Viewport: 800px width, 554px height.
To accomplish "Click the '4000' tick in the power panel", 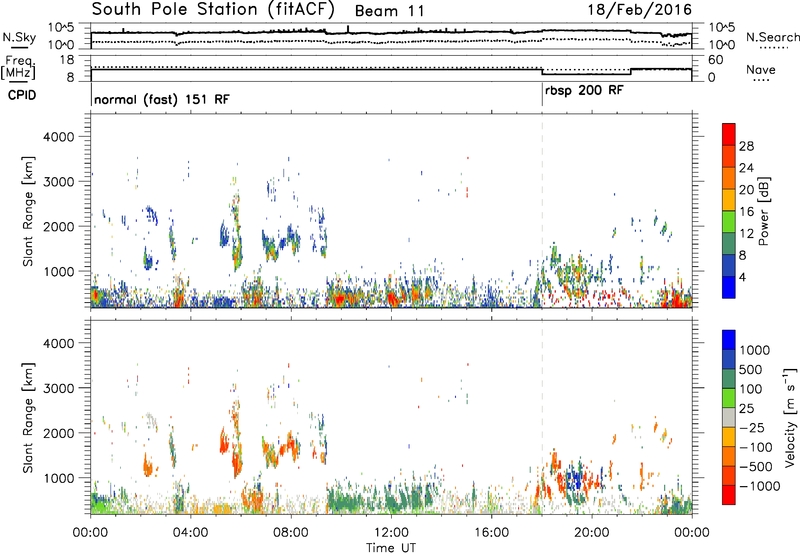I will 58,137.
